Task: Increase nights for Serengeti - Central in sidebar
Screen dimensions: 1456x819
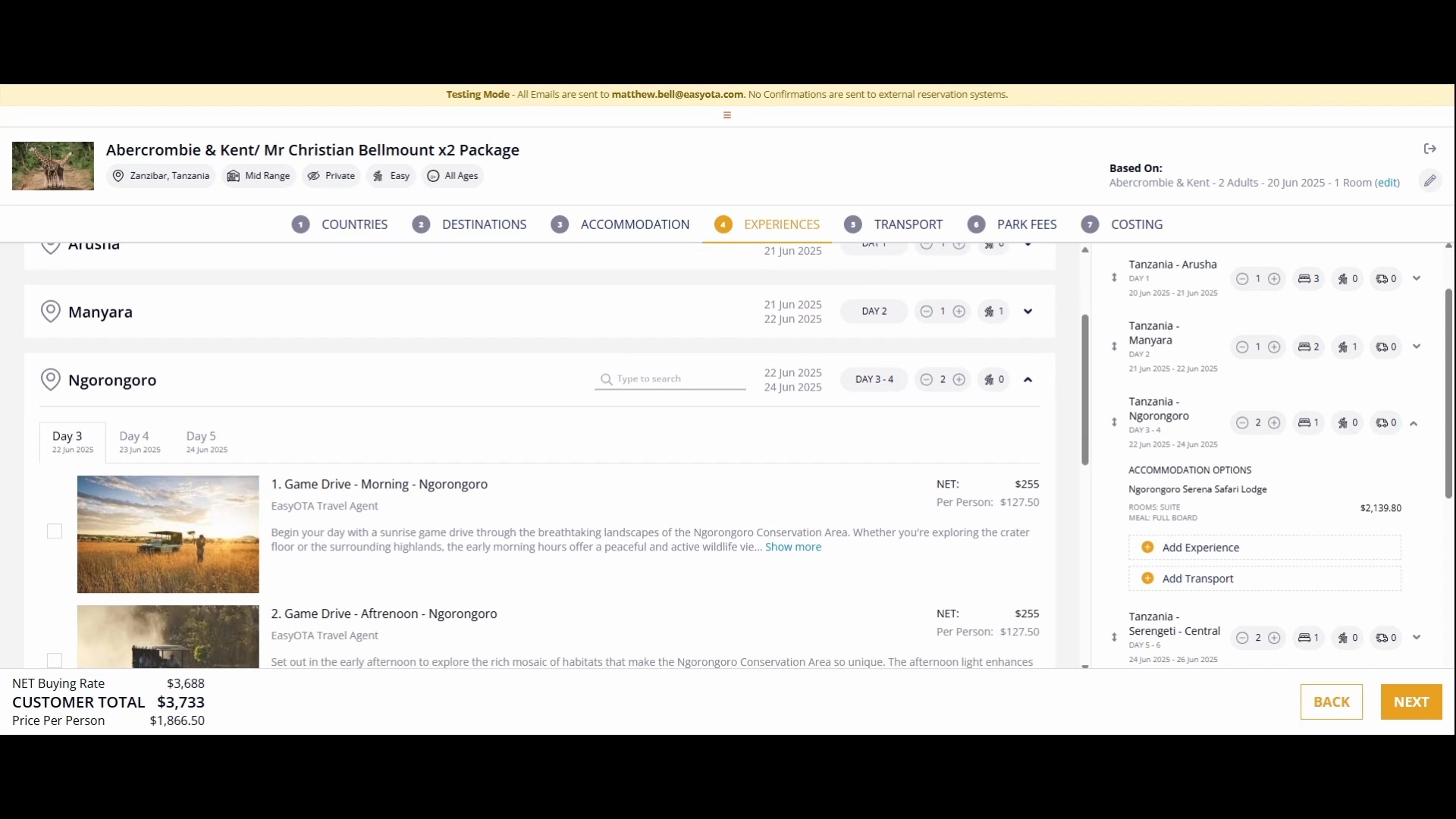Action: pos(1275,638)
